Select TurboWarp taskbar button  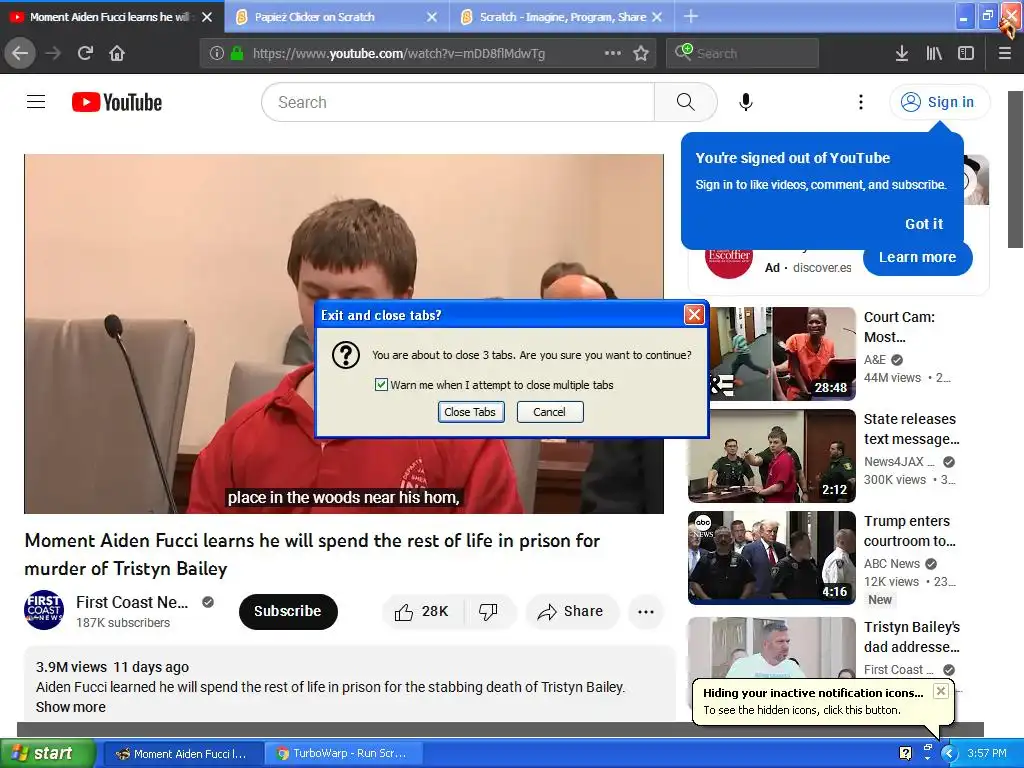(x=344, y=754)
